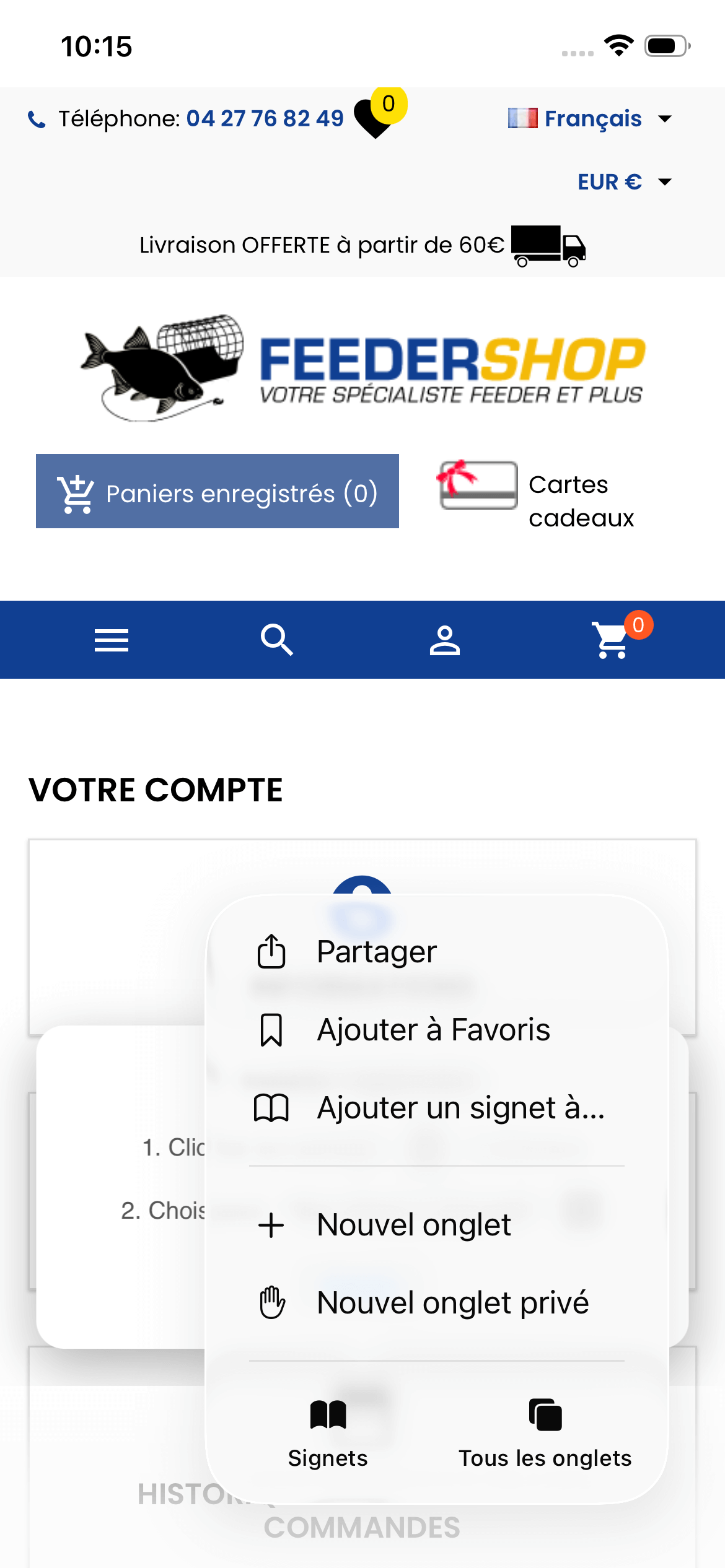Select Ajouter un signet à... option
Viewport: 725px width, 1568px height.
460,1108
